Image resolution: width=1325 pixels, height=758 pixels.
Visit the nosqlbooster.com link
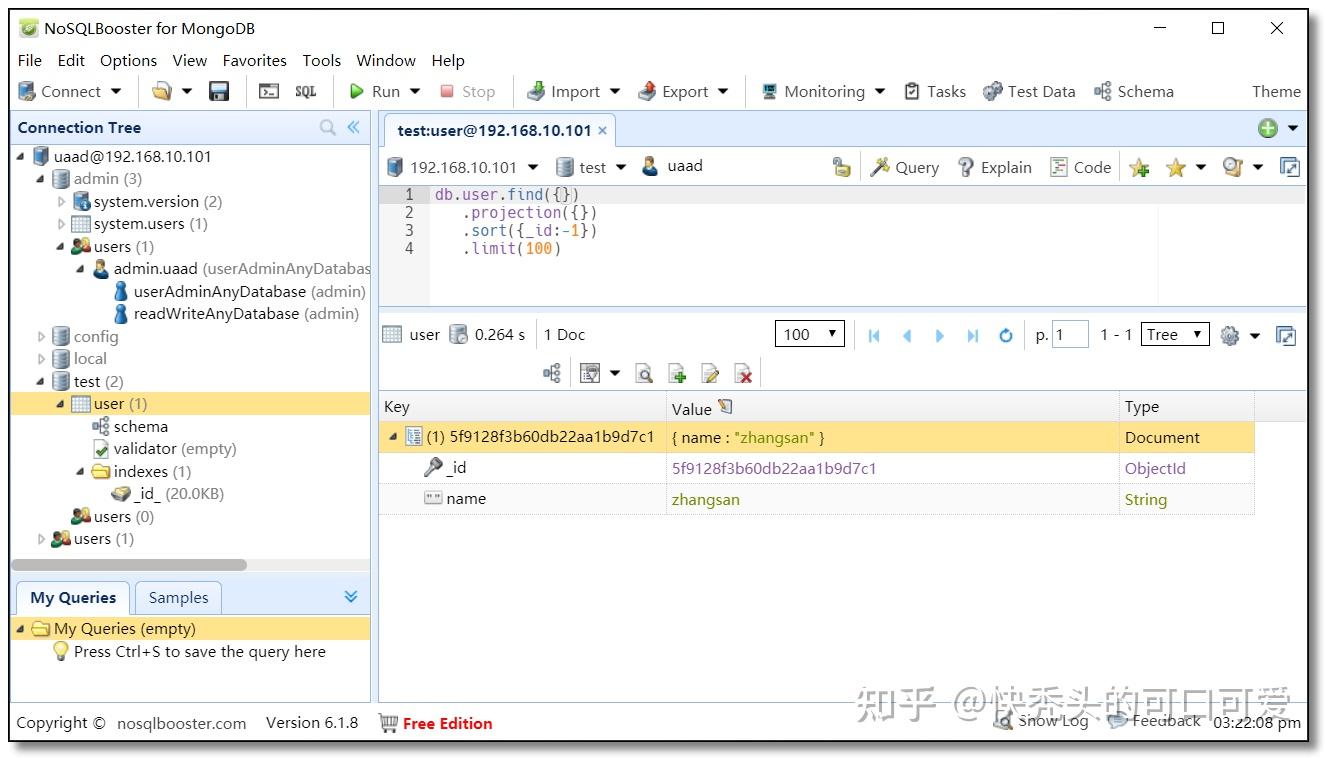(x=182, y=722)
